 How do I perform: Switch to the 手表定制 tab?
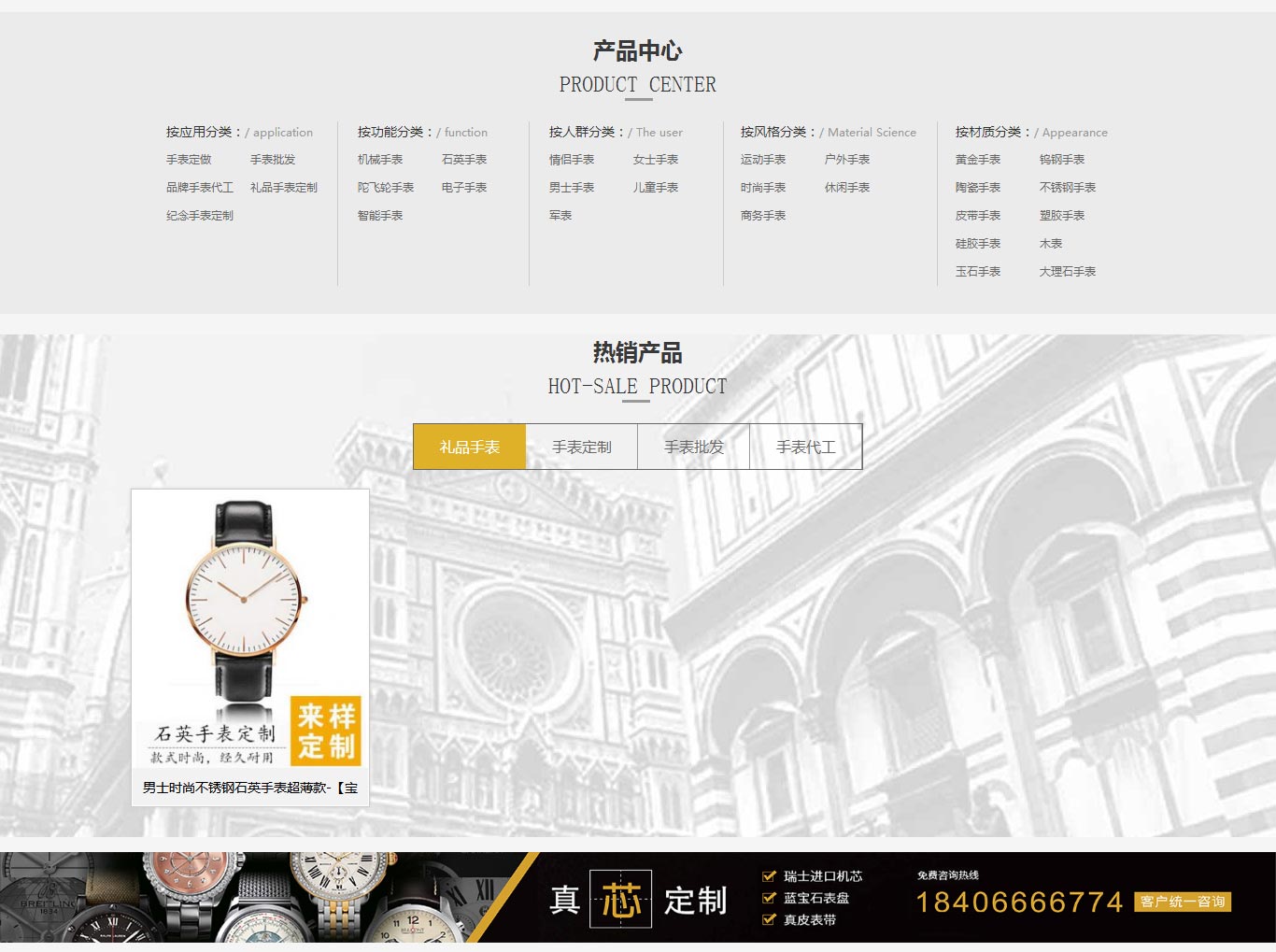click(581, 447)
